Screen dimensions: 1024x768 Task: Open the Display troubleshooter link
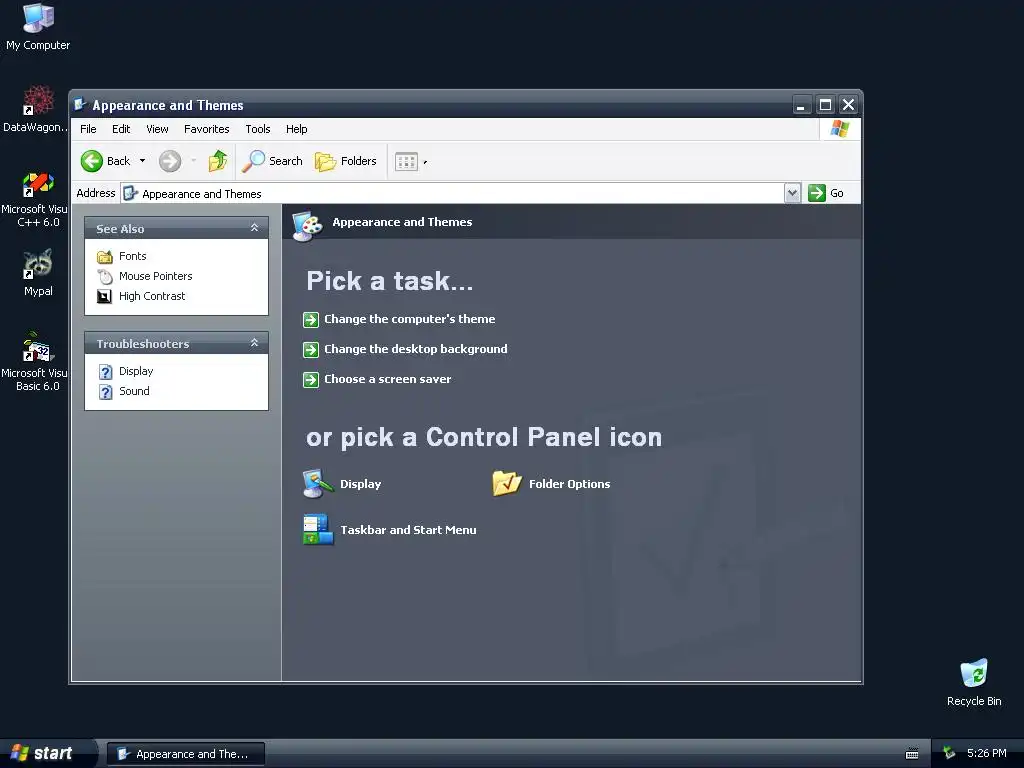tap(136, 372)
